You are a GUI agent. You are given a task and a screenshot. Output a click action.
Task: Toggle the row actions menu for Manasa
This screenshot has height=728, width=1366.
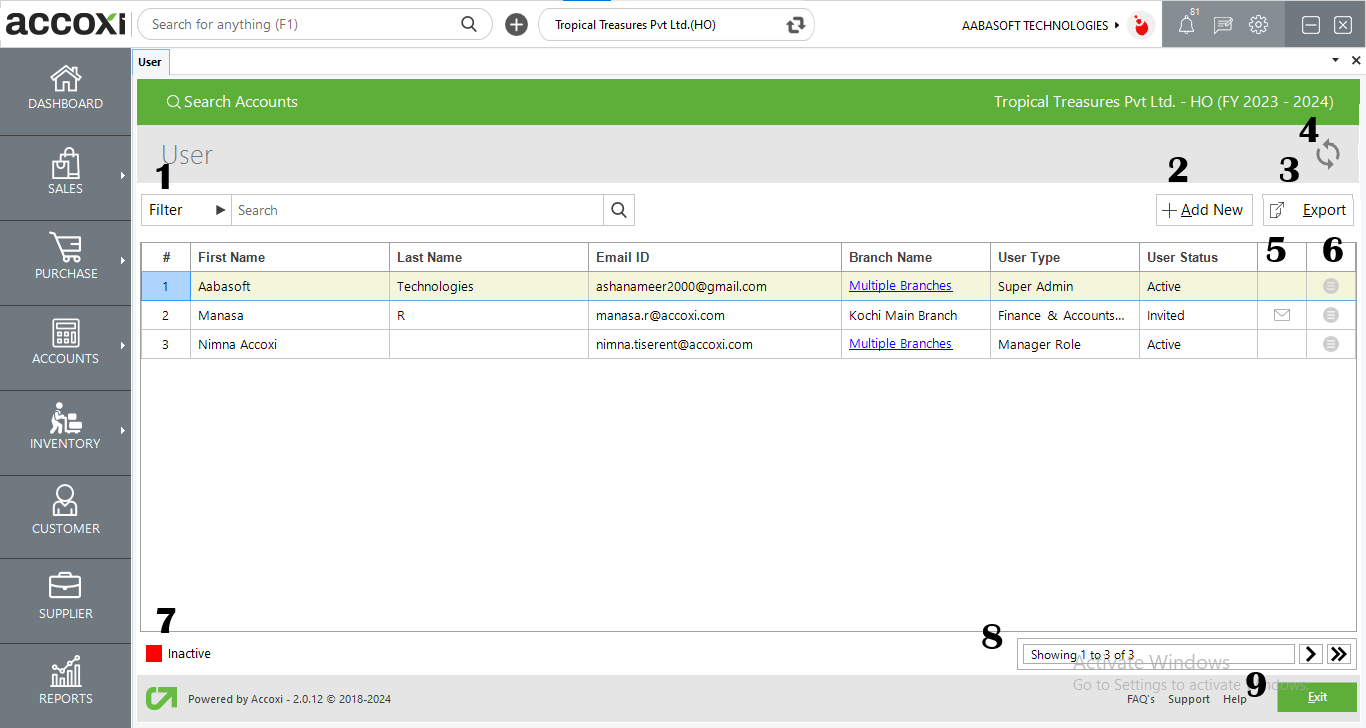pos(1330,315)
